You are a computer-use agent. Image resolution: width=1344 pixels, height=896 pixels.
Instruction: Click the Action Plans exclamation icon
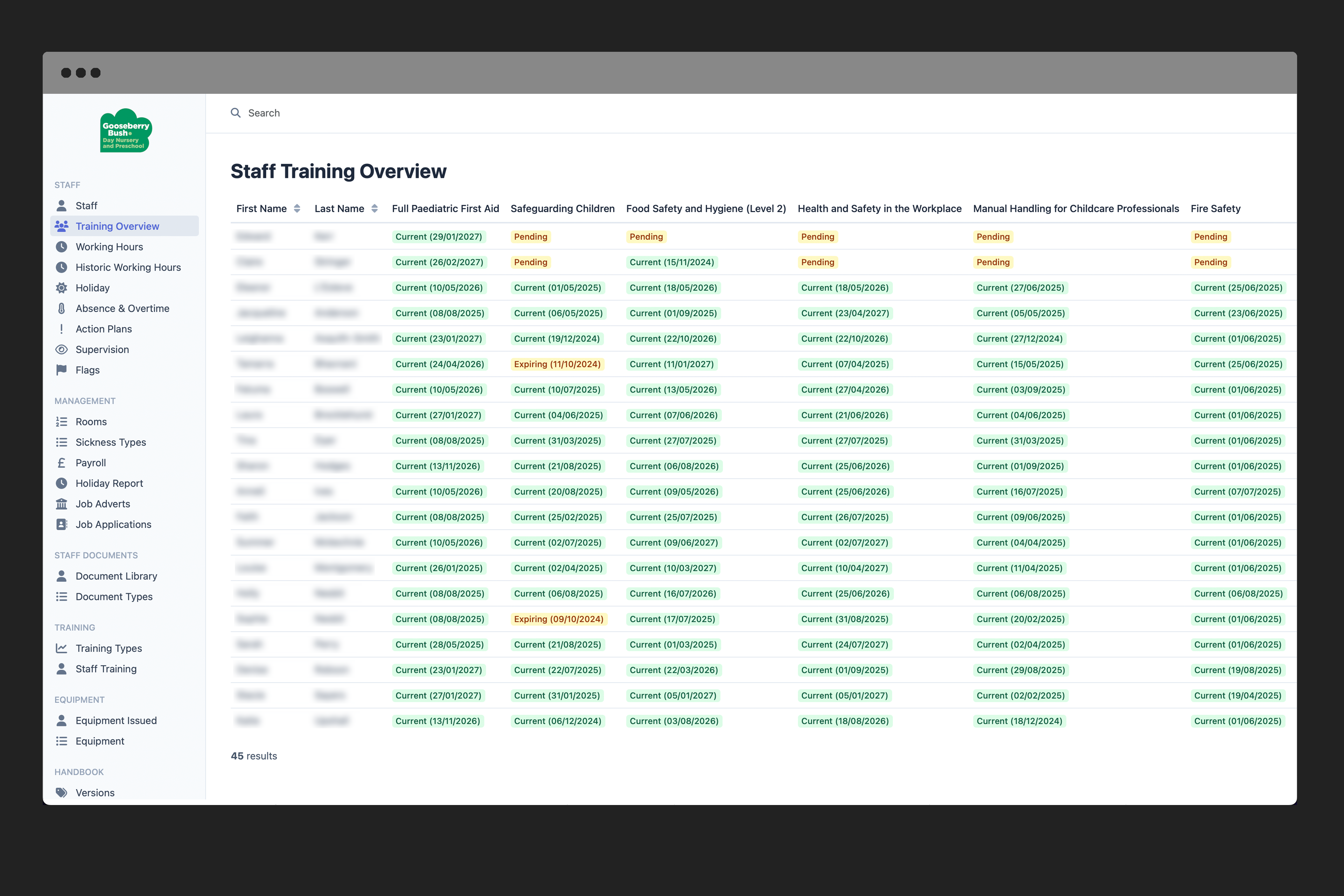point(62,329)
